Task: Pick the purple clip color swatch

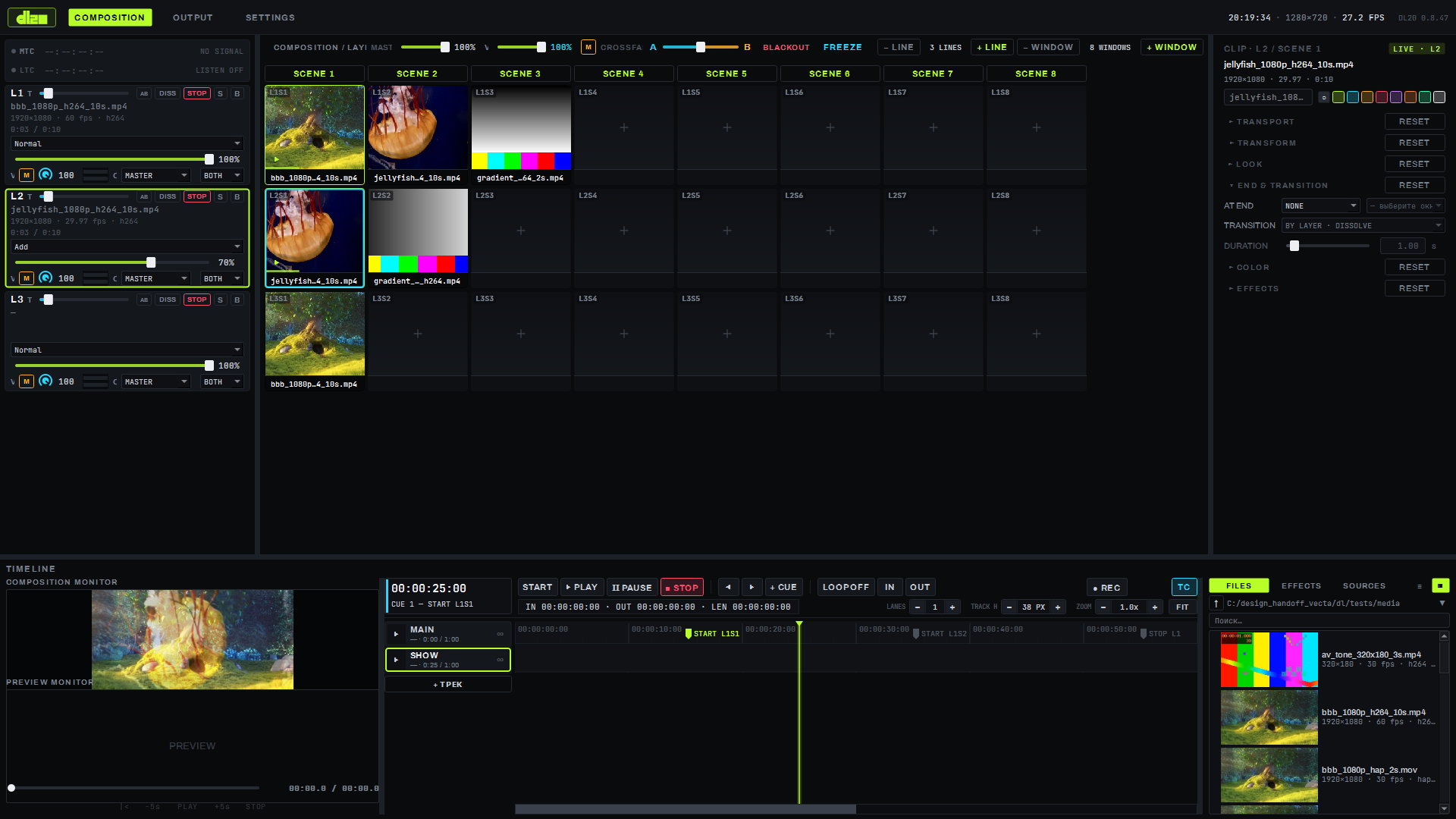Action: (1396, 97)
